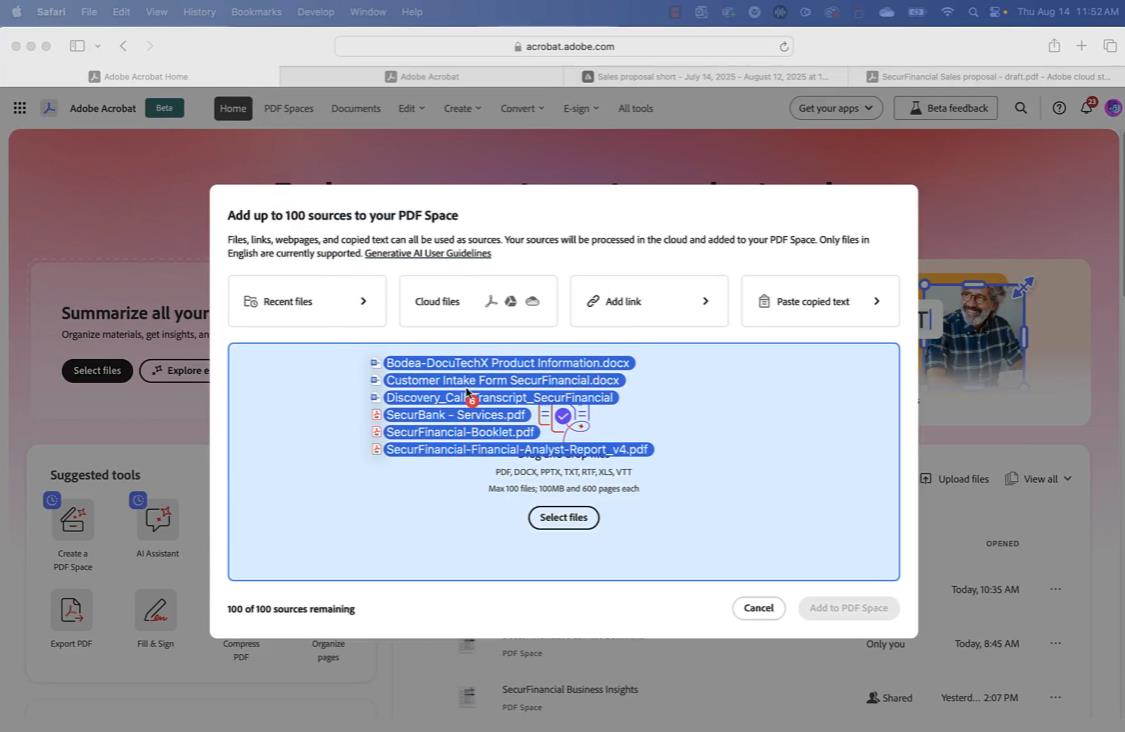1125x732 pixels.
Task: Open the AI Assistant tool icon
Action: click(157, 519)
